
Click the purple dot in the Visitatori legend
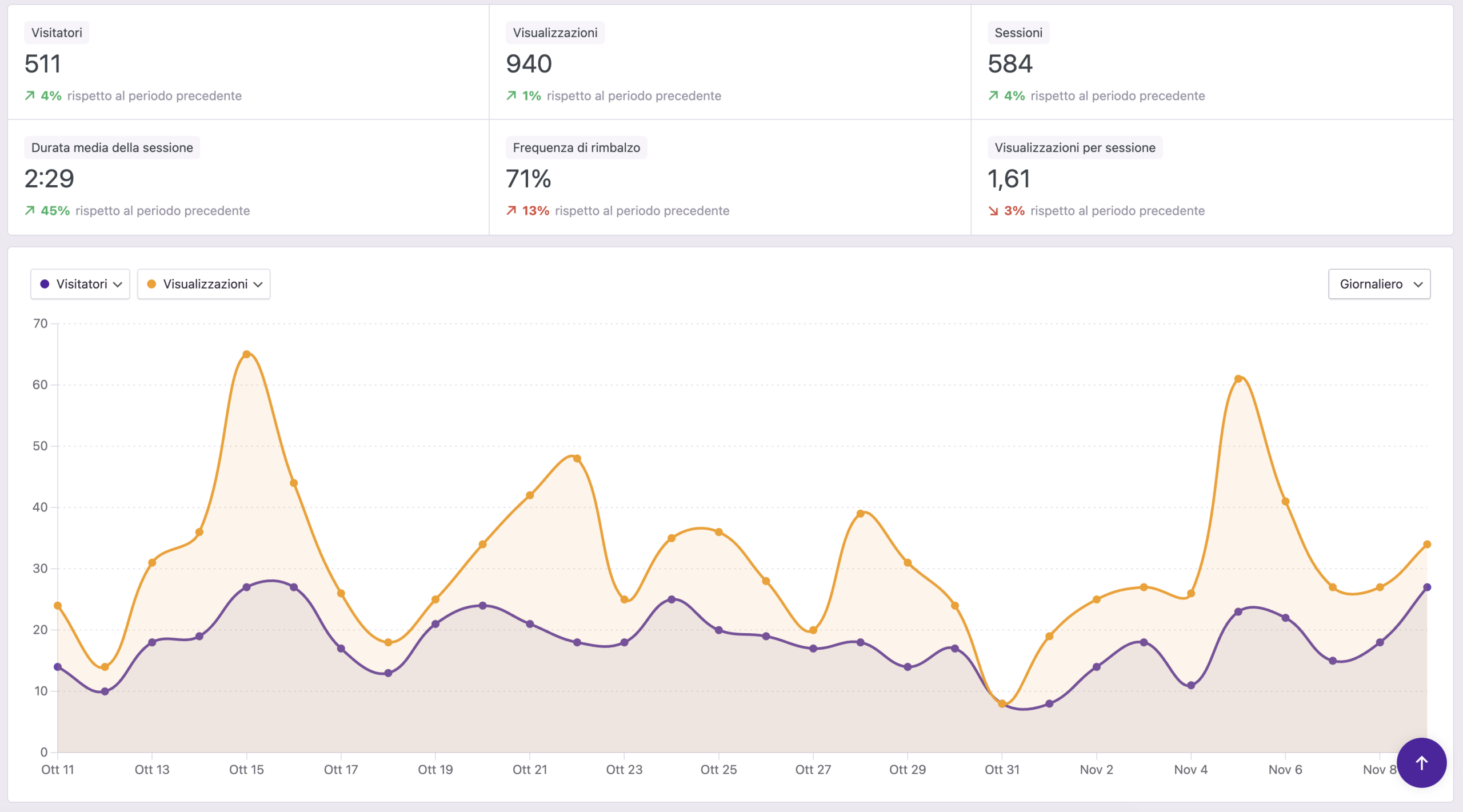tap(46, 284)
